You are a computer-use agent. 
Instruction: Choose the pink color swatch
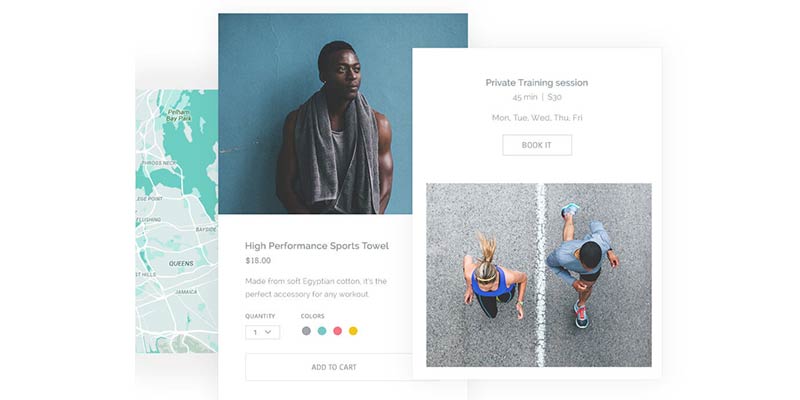(x=337, y=331)
